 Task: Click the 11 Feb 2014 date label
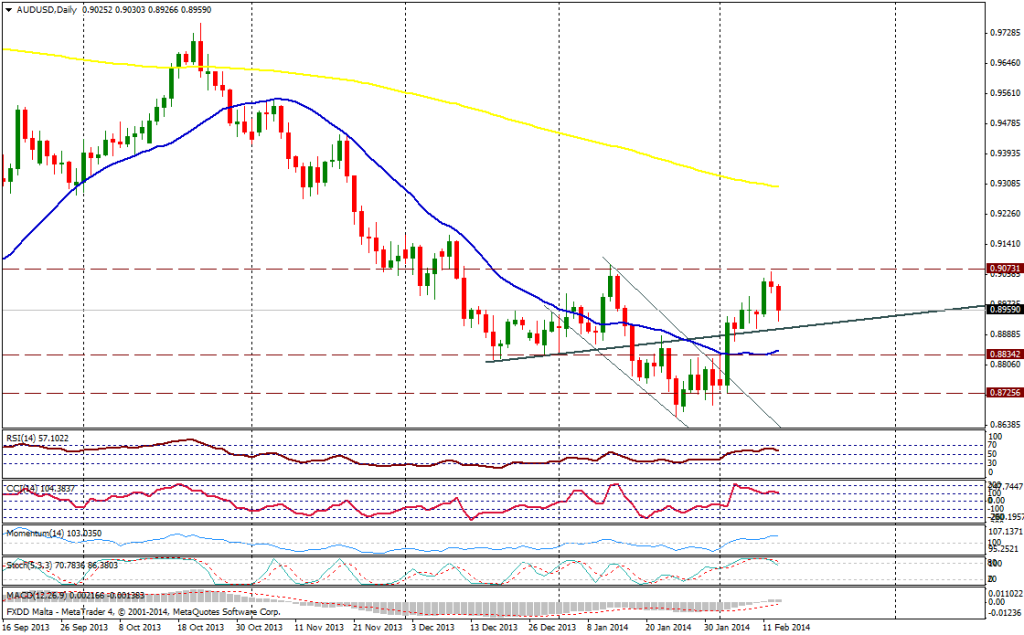[x=785, y=627]
